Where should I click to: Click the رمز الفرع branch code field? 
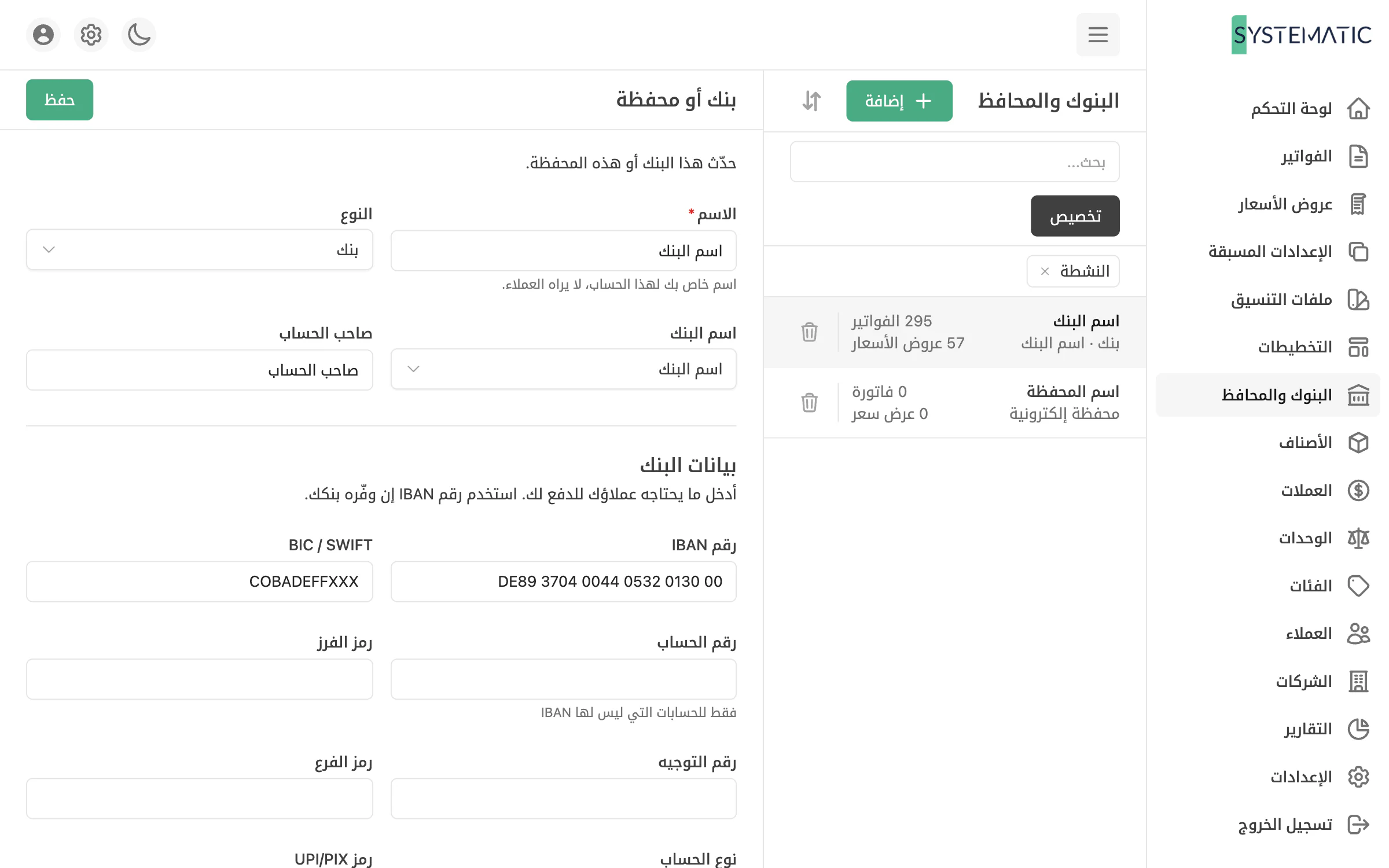pos(200,799)
